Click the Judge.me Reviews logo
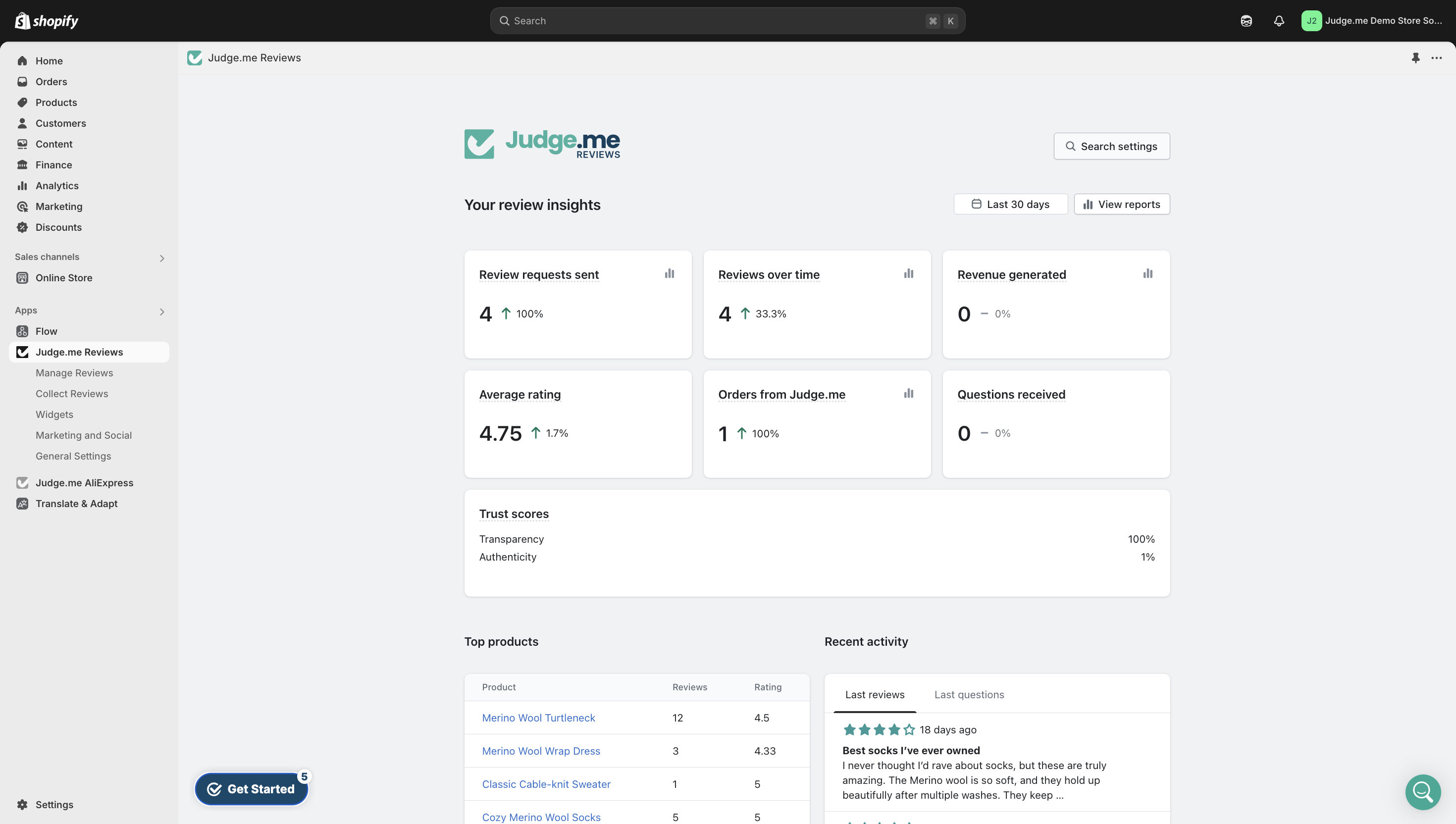Image resolution: width=1456 pixels, height=824 pixels. click(x=542, y=144)
